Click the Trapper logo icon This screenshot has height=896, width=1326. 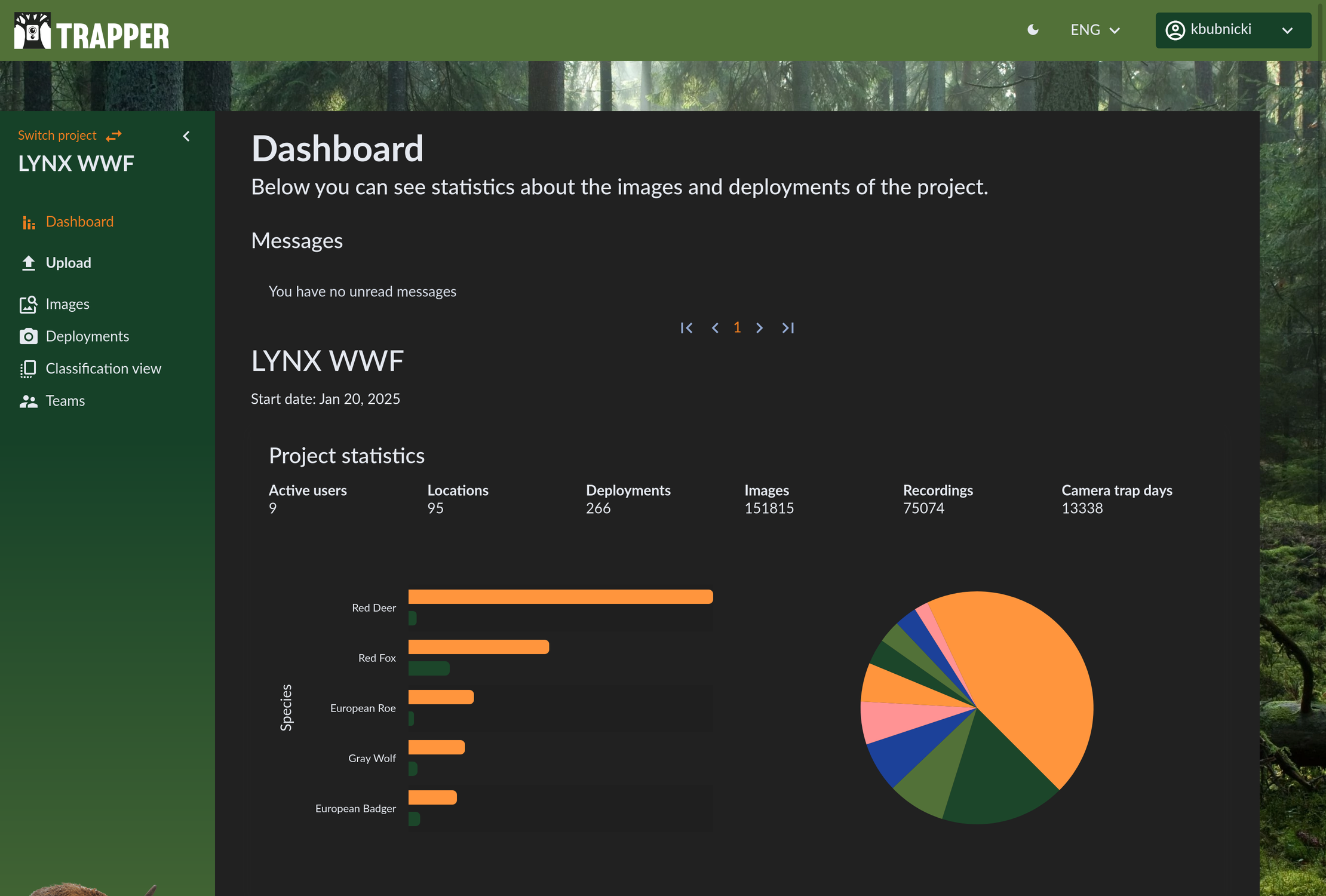click(x=32, y=30)
